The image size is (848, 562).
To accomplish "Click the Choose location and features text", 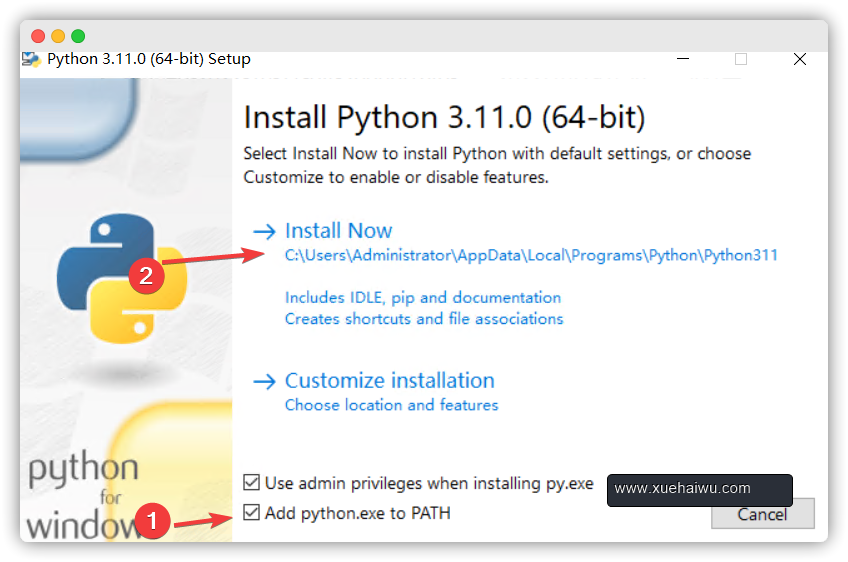I will pyautogui.click(x=392, y=405).
